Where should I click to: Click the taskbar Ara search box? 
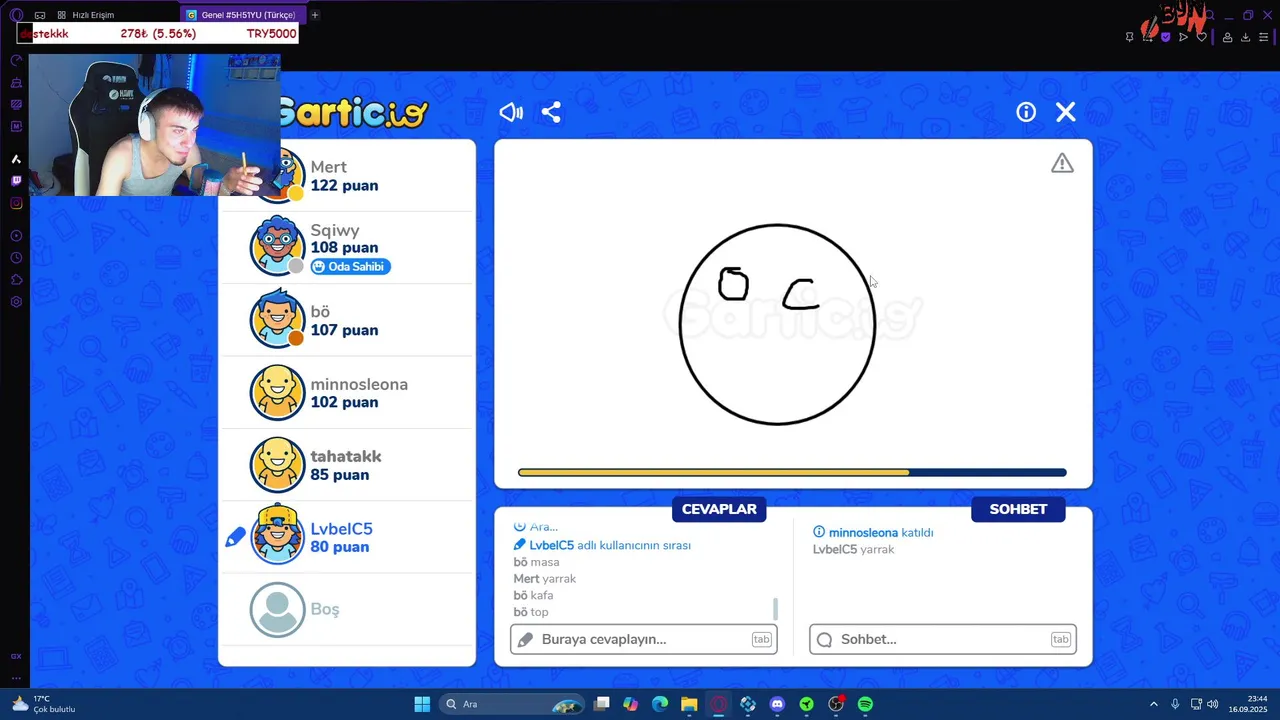coord(511,704)
